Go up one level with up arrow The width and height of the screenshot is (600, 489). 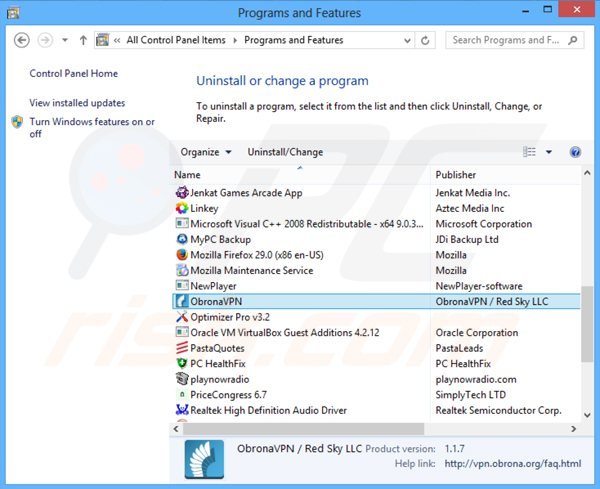click(83, 40)
